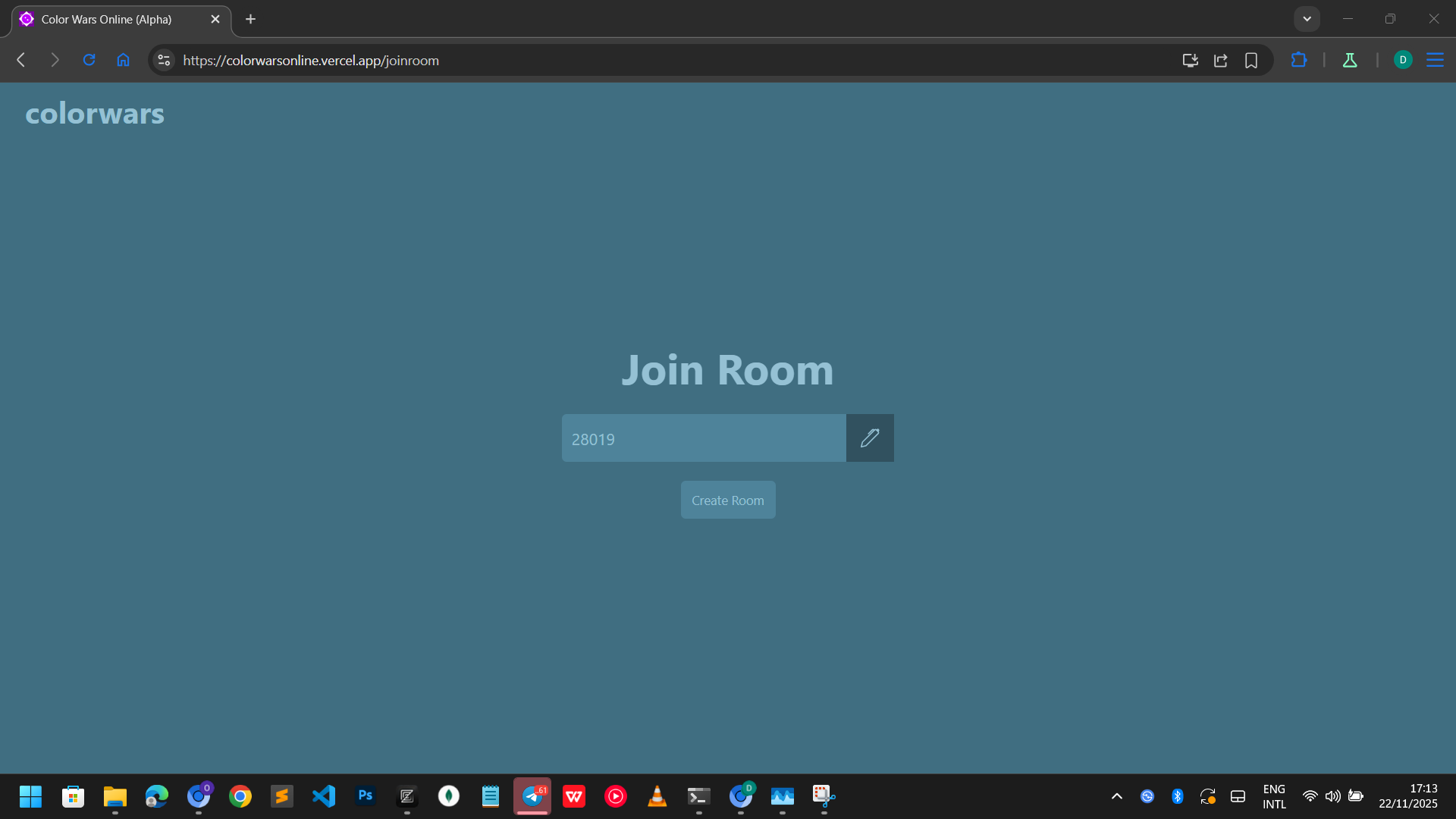Click the pencil edit icon beside room code

(x=870, y=438)
